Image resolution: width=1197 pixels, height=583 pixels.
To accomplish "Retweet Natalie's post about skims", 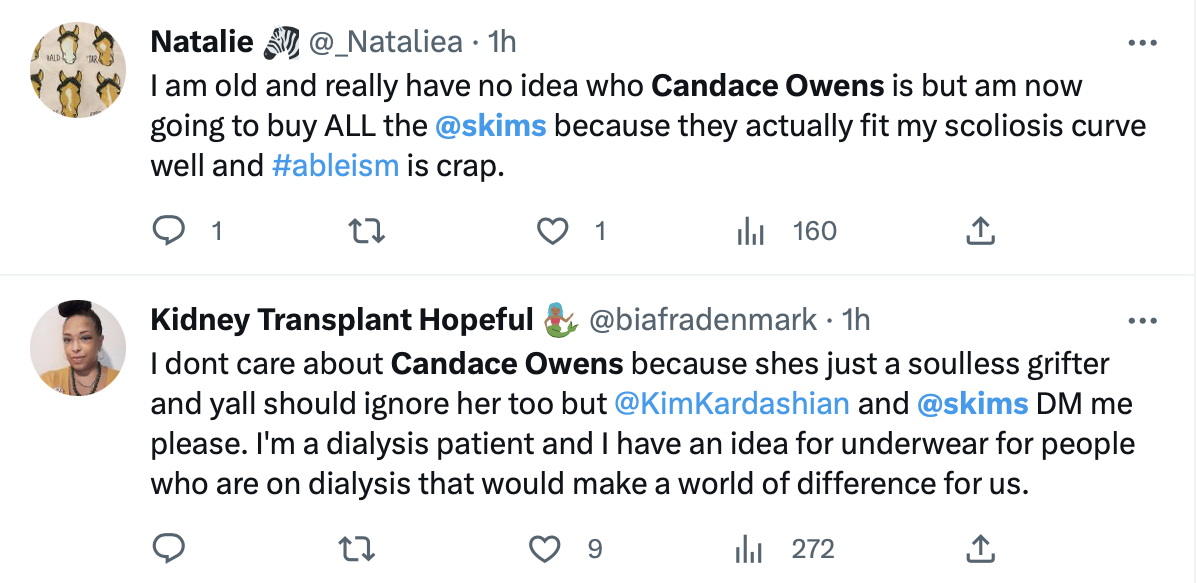I will point(367,231).
